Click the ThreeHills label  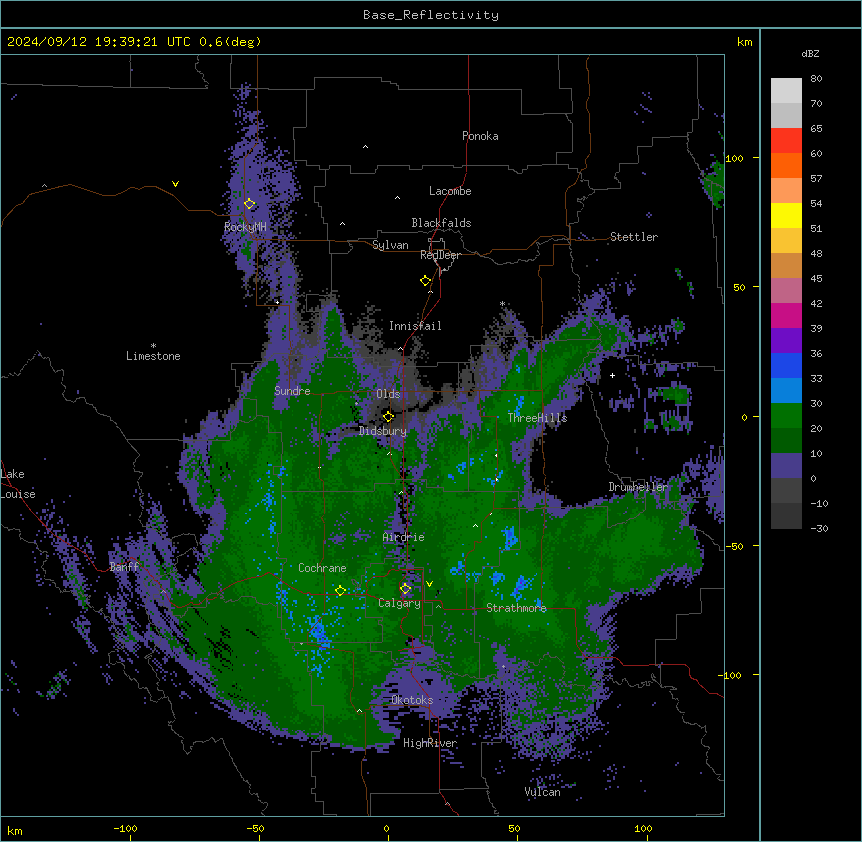tap(537, 418)
